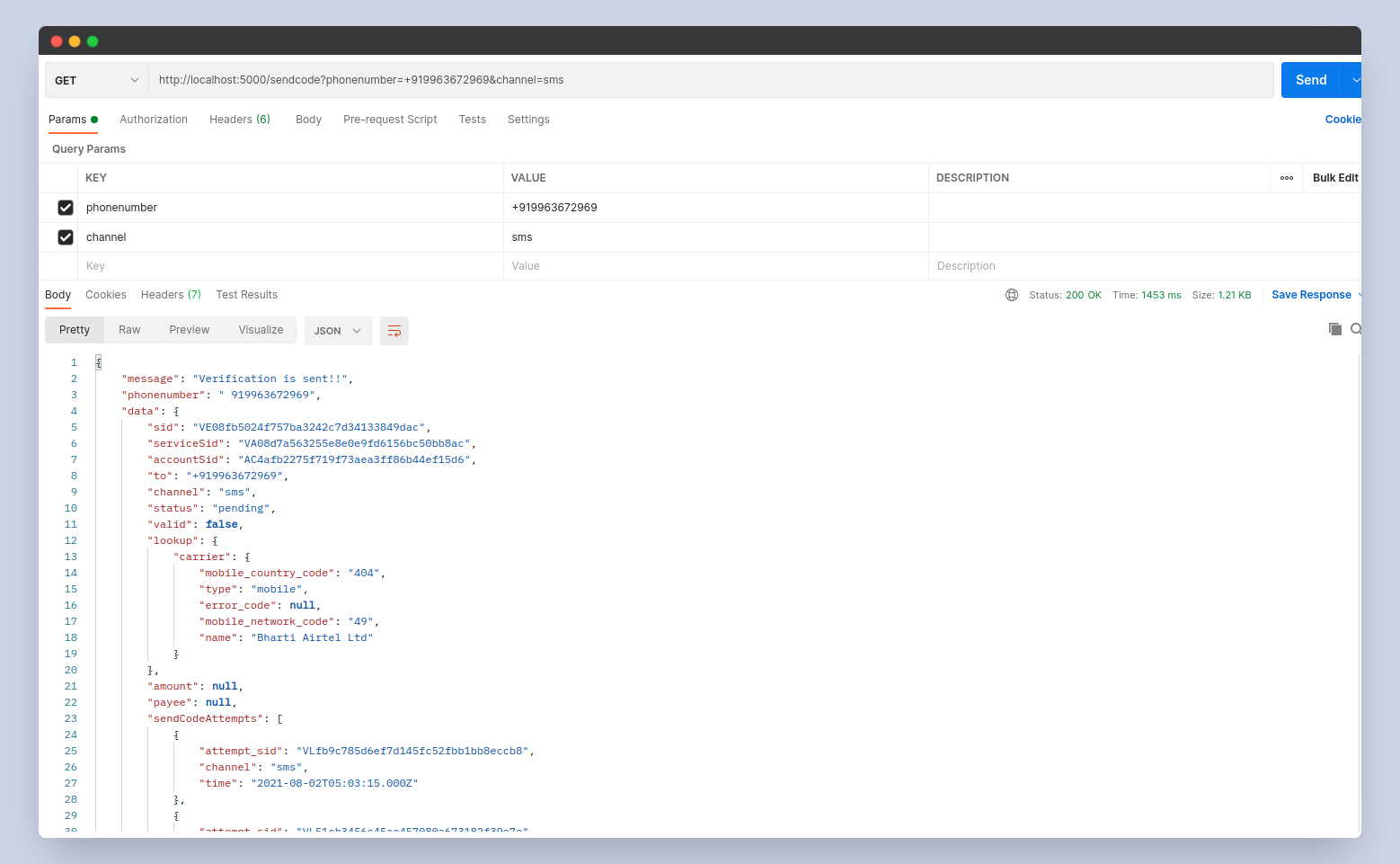This screenshot has height=864, width=1400.
Task: Open the response Headers (7) tab
Action: (x=171, y=295)
